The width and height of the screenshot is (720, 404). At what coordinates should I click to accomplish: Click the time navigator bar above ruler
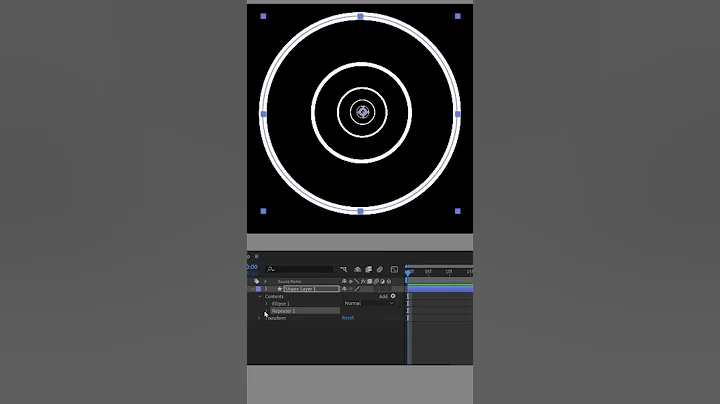439,266
